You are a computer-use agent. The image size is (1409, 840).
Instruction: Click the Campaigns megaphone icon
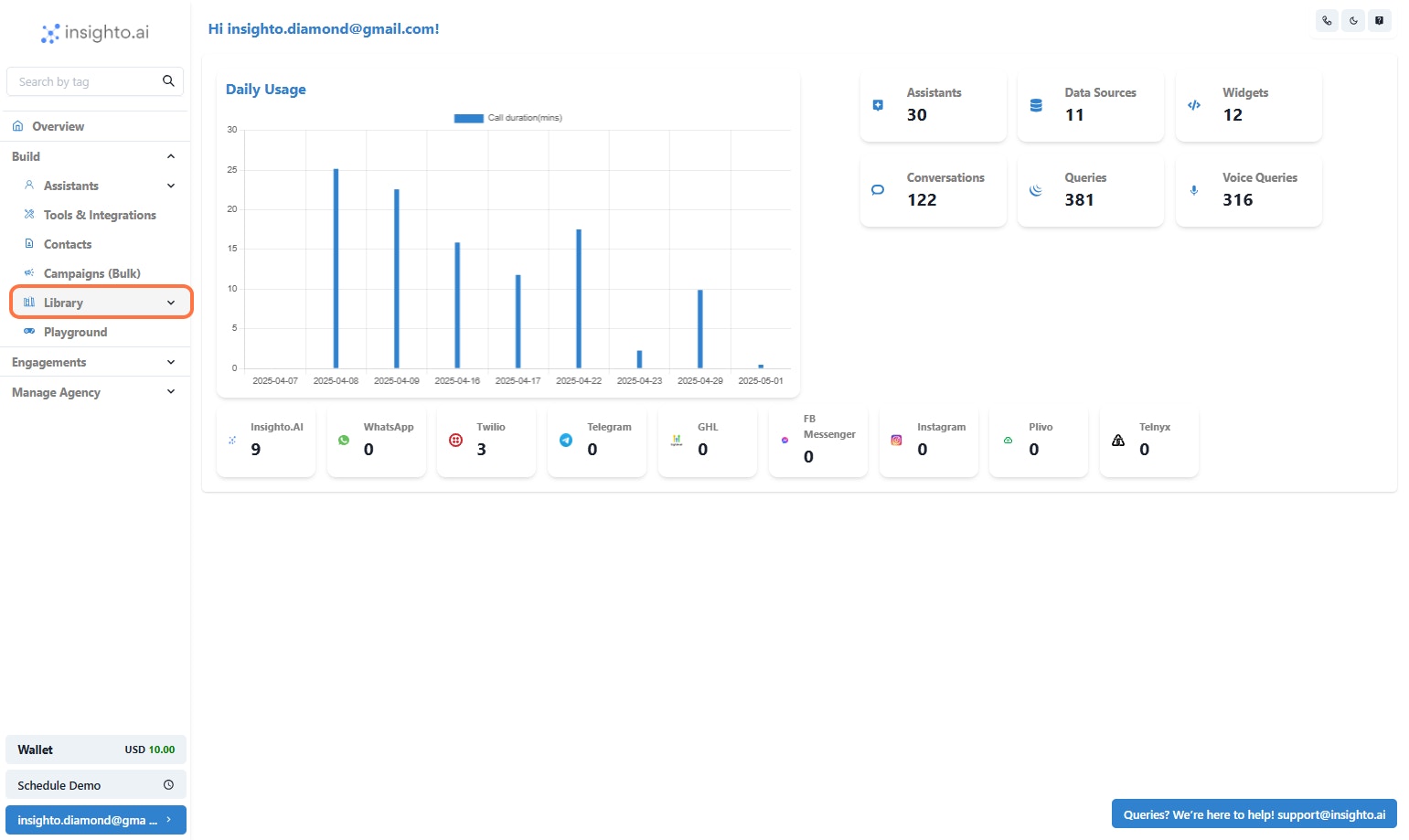pos(29,272)
